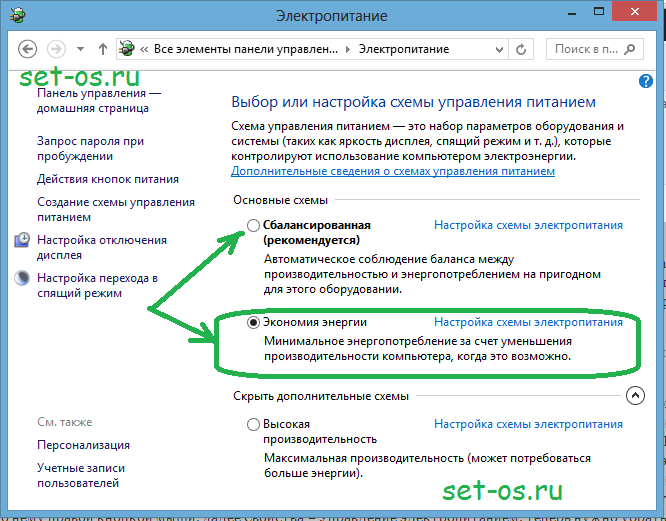Open Персонализация under См. также
The width and height of the screenshot is (666, 521).
point(83,445)
